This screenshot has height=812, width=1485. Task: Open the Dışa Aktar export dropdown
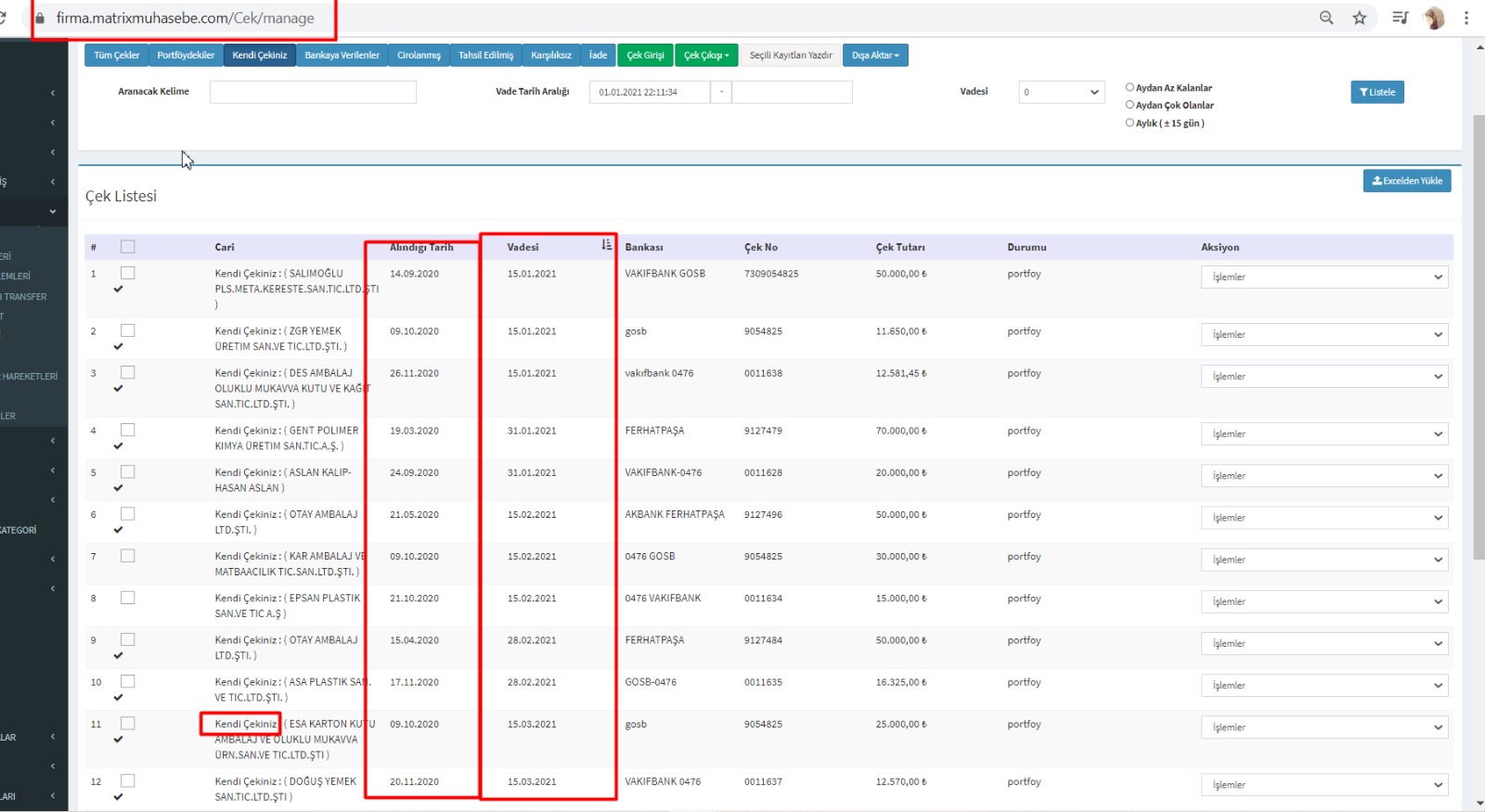pyautogui.click(x=875, y=56)
